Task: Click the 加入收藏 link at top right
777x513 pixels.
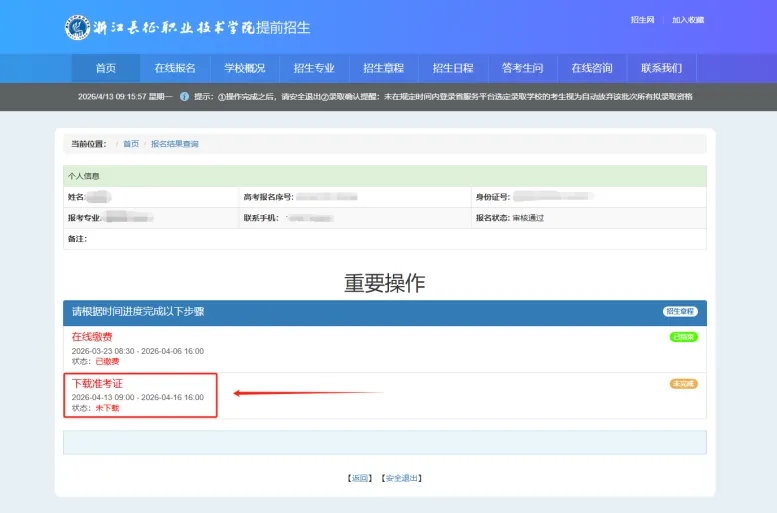Action: click(x=688, y=20)
